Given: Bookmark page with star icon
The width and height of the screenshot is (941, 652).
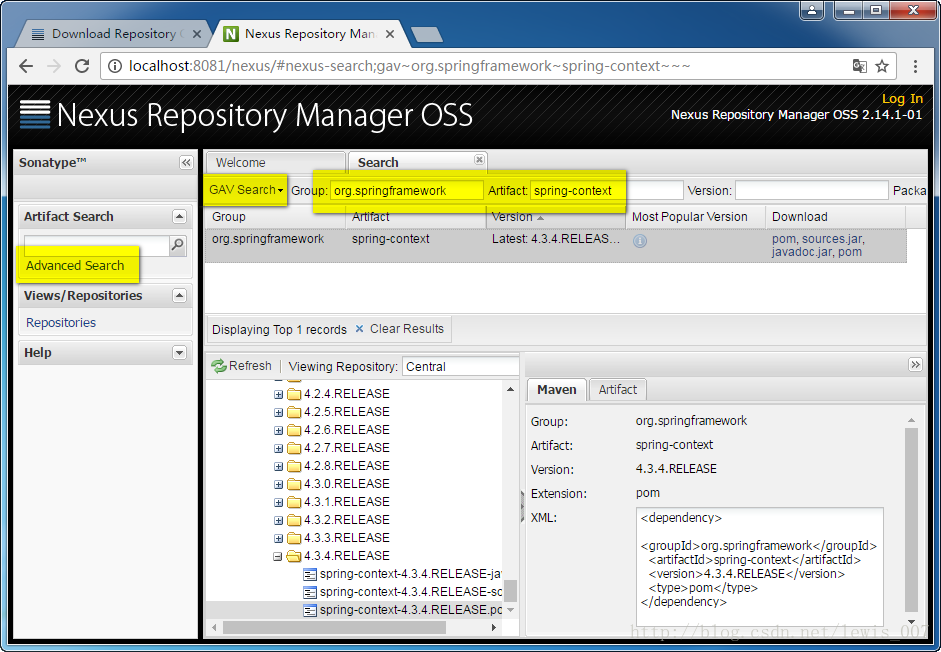Looking at the screenshot, I should pyautogui.click(x=882, y=66).
